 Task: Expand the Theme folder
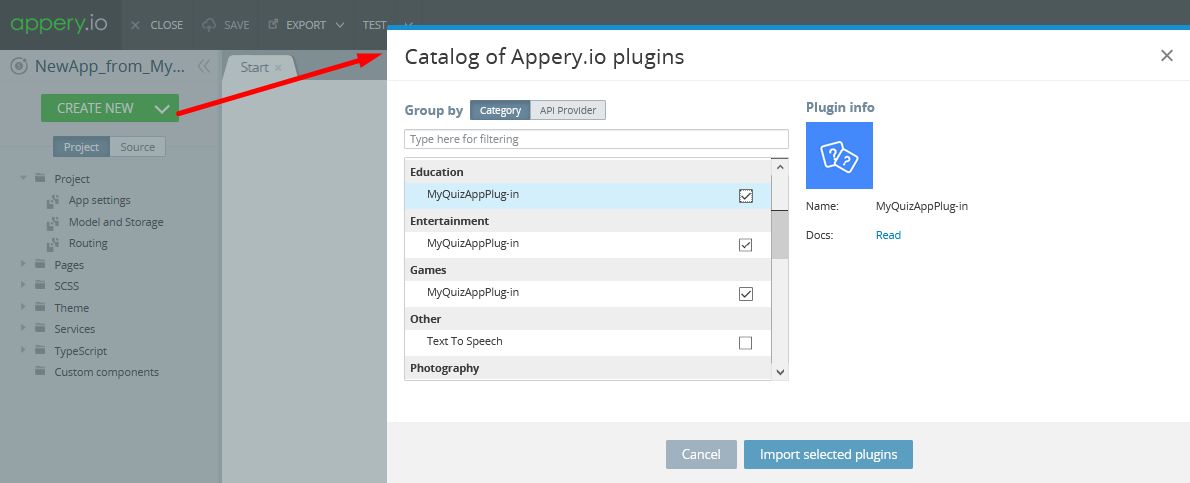[23, 306]
